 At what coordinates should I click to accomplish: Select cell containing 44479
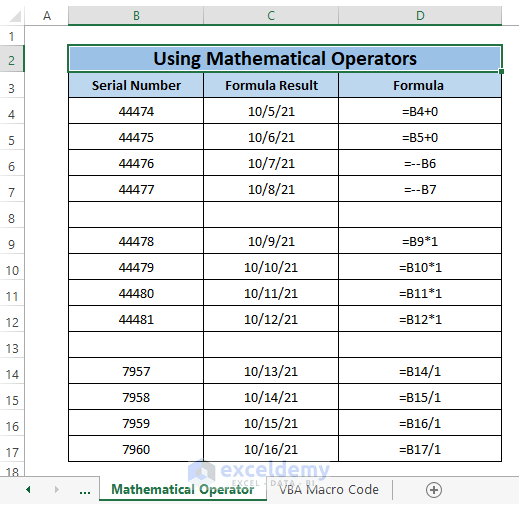click(x=136, y=267)
